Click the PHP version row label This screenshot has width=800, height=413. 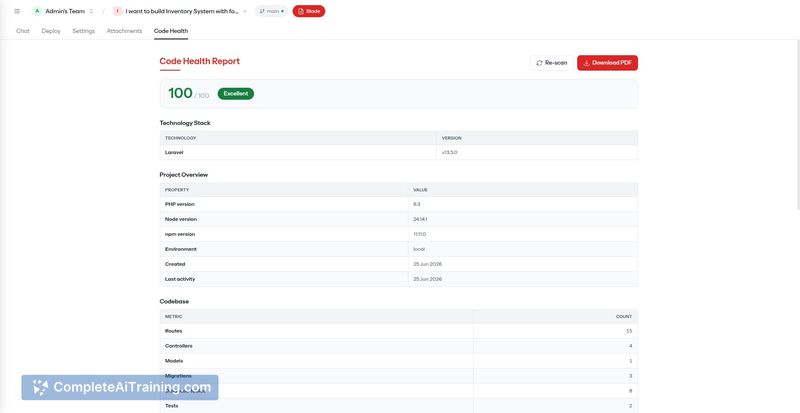click(x=180, y=204)
